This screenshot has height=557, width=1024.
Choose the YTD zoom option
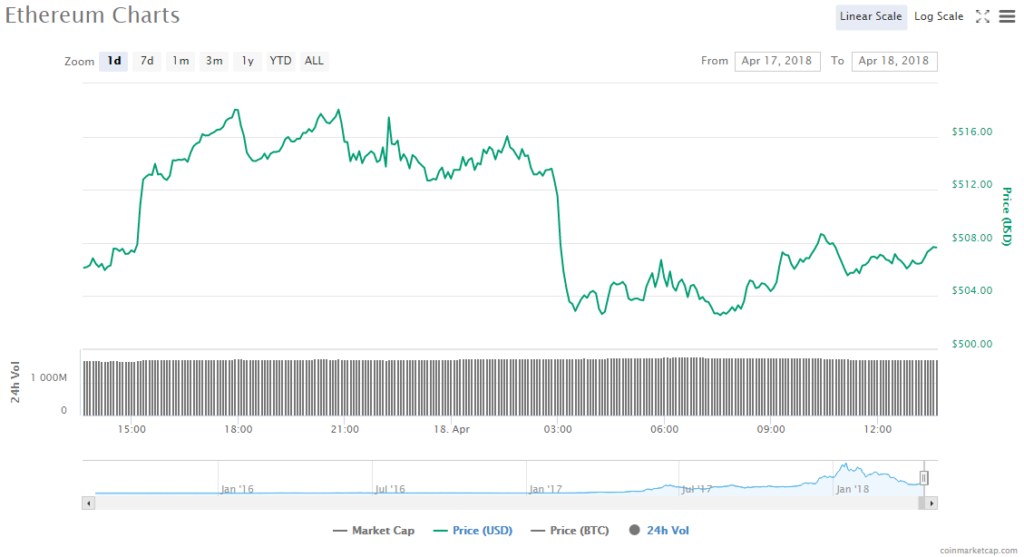pos(281,61)
